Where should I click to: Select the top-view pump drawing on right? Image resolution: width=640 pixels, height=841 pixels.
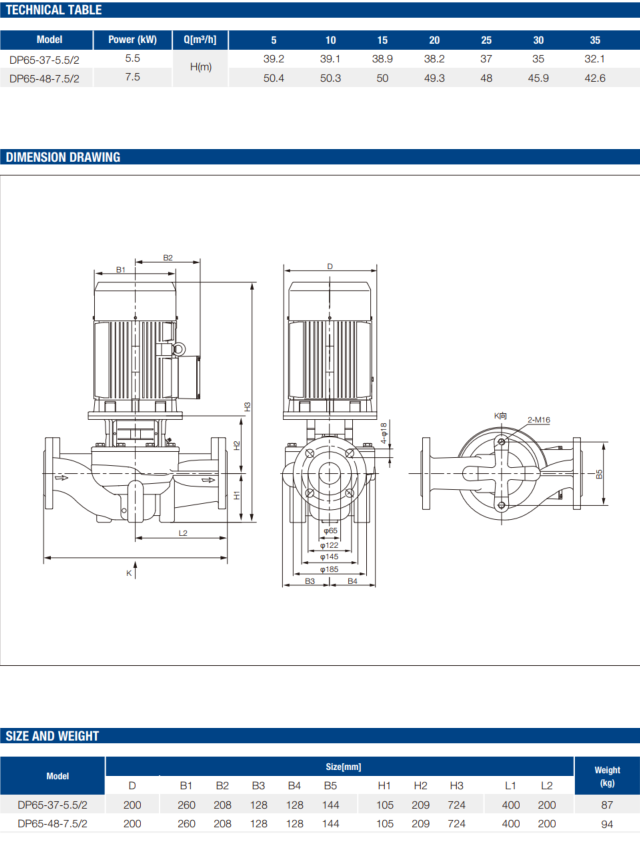click(499, 474)
